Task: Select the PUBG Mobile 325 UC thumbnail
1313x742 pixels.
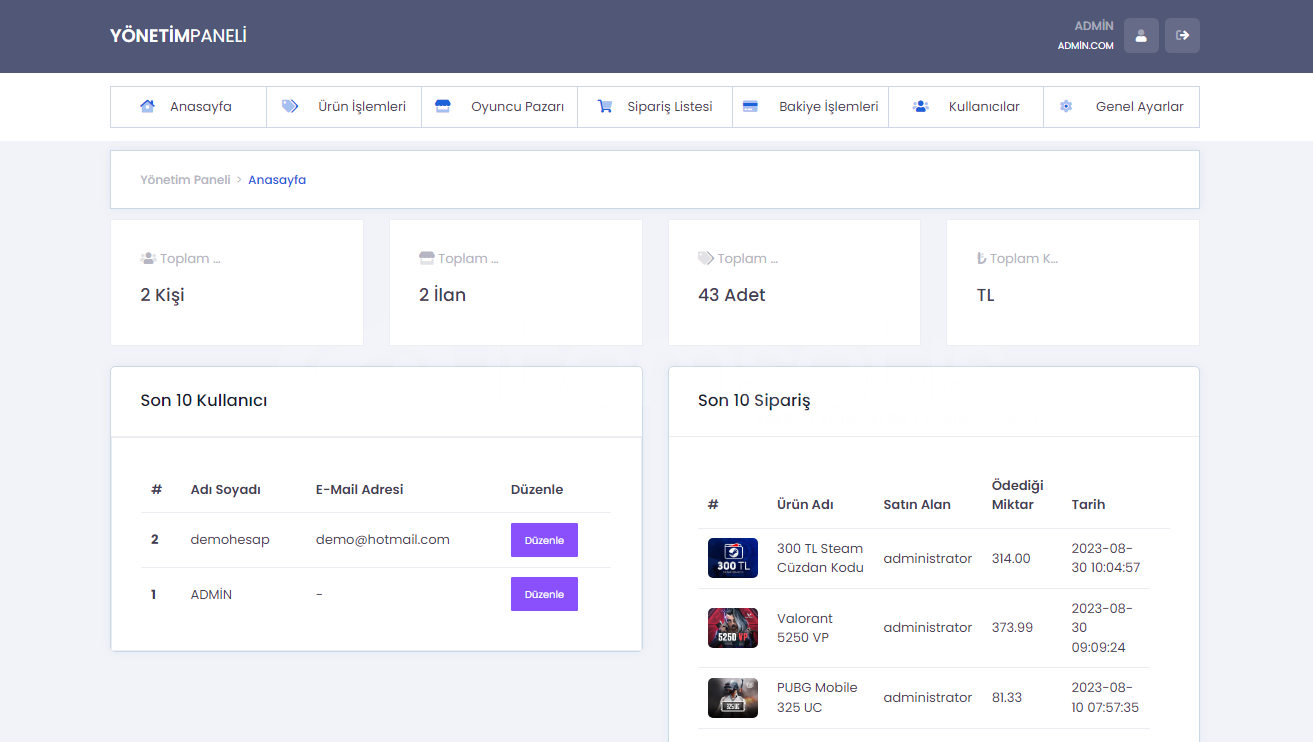Action: tap(732, 697)
